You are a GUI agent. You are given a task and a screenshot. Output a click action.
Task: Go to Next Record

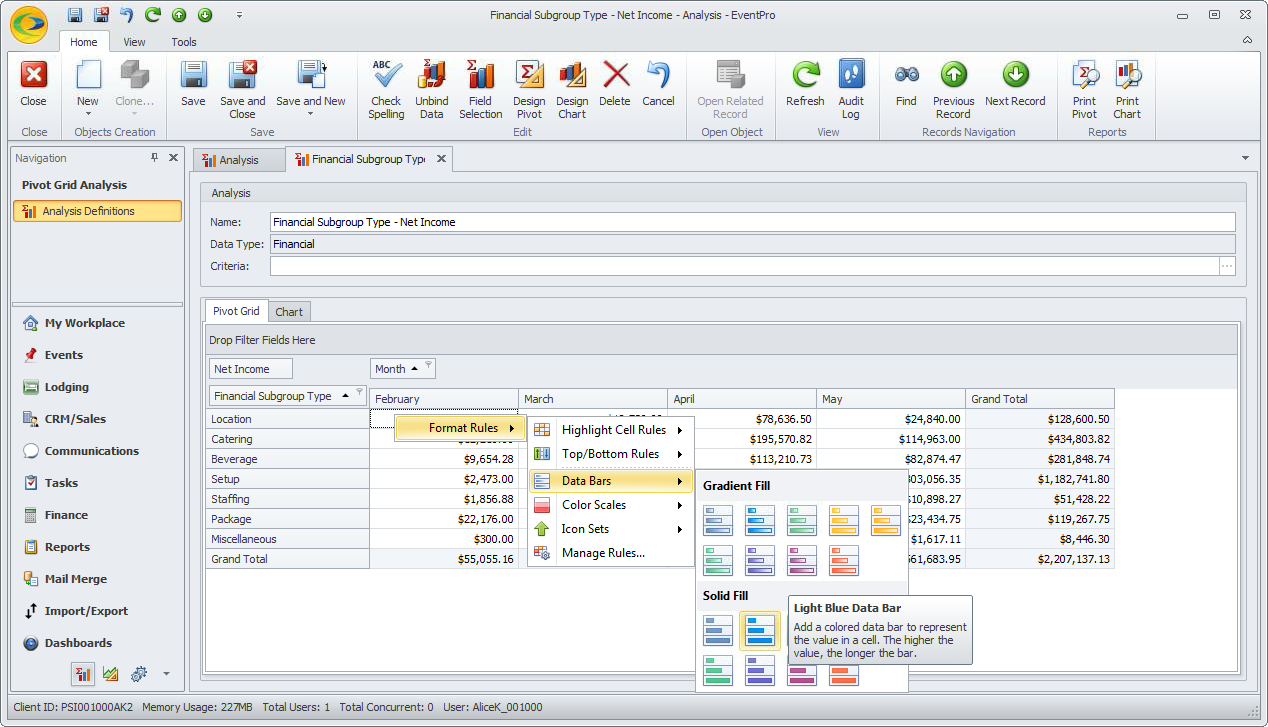click(x=1015, y=84)
